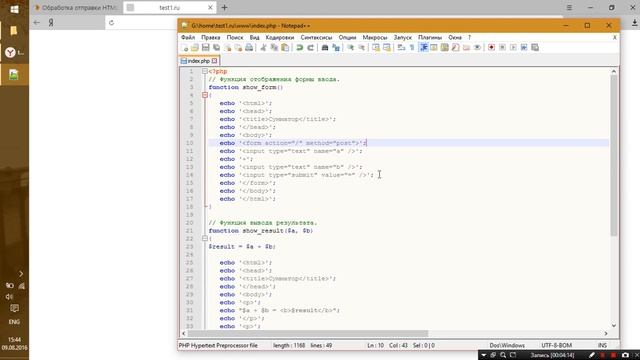Click the Open file toolbar icon
Viewport: 640px width, 360px height.
pos(195,48)
